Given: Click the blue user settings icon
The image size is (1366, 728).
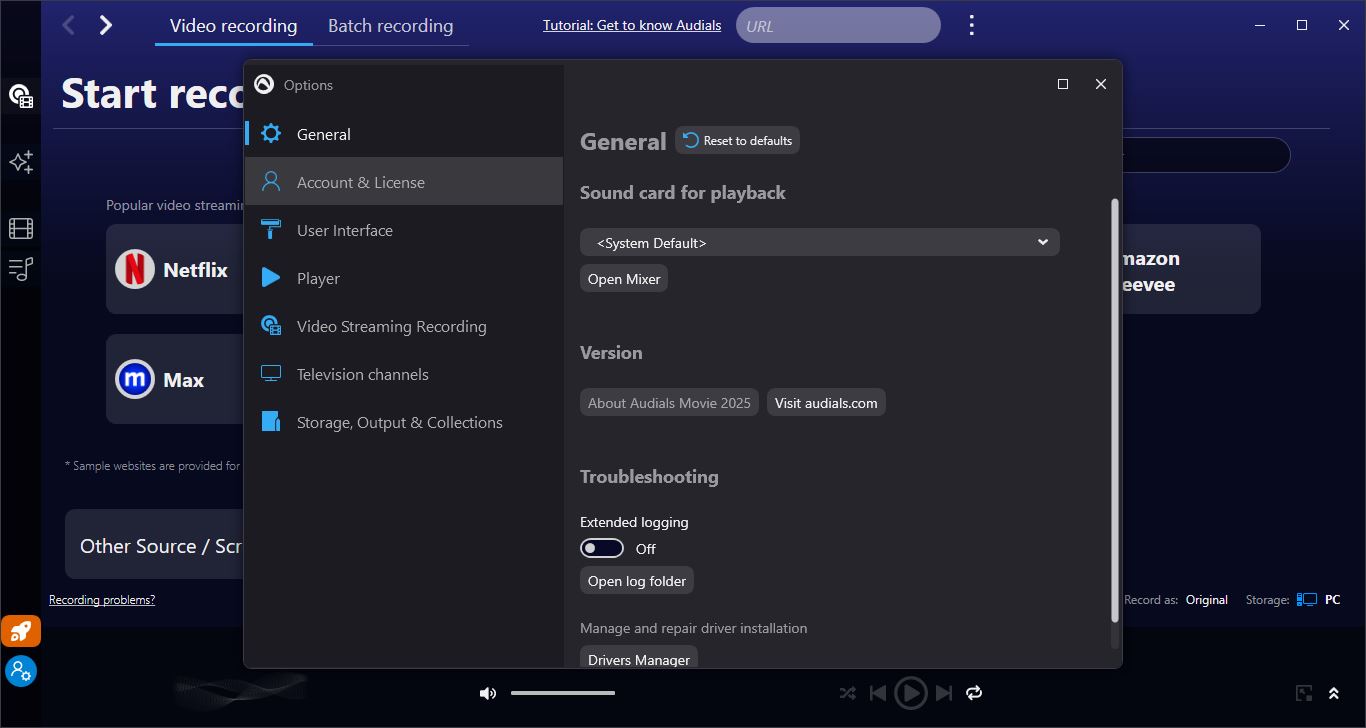Looking at the screenshot, I should (21, 670).
